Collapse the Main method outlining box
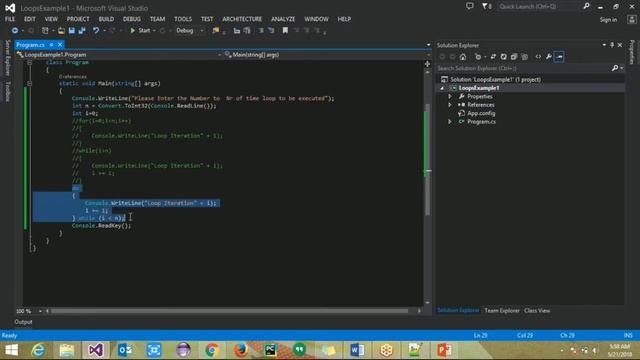Viewport: 640px width, 360px height. (x=29, y=83)
